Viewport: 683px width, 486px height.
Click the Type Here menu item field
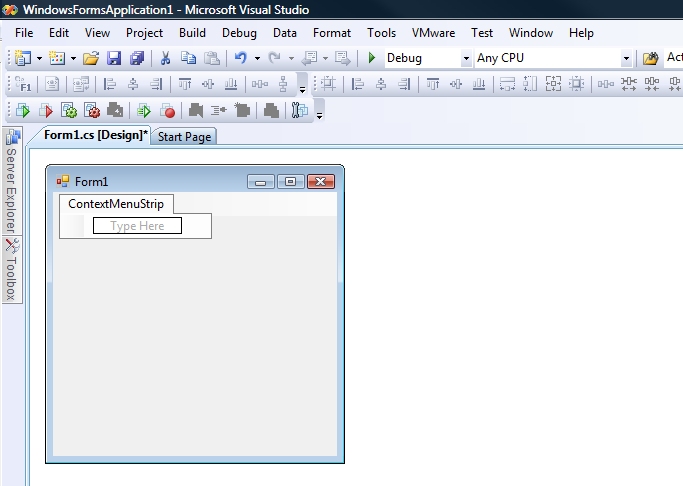(137, 226)
